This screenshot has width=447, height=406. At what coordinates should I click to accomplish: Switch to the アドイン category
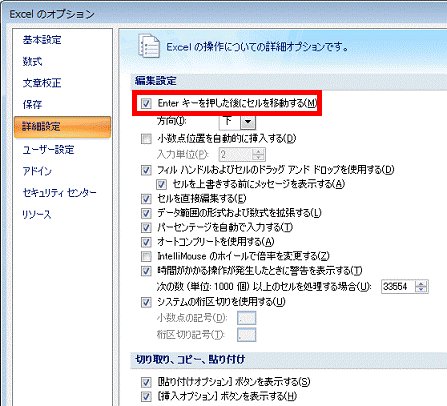[37, 171]
